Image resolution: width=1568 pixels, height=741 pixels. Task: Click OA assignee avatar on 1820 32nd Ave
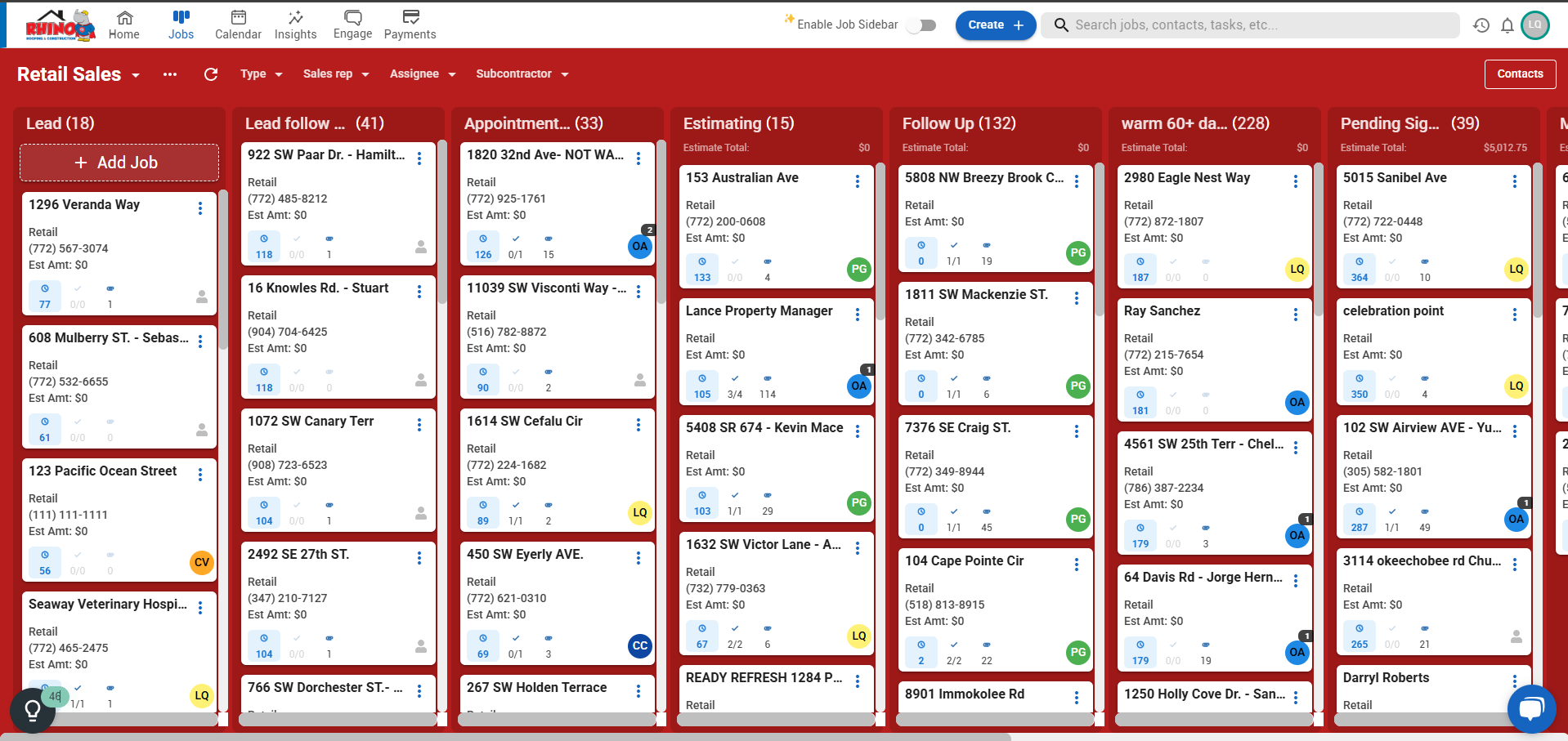pyautogui.click(x=640, y=246)
